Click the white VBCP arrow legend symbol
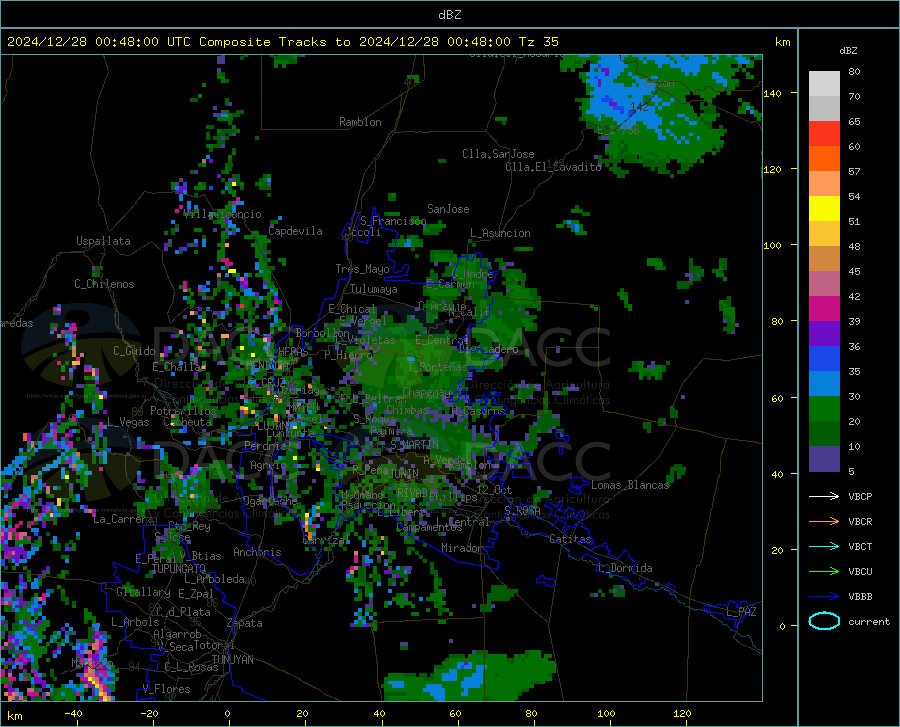Screen dimensions: 900x727 click(x=824, y=496)
